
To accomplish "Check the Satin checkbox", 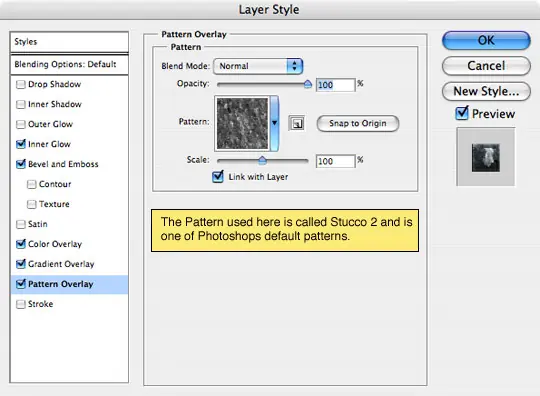I will (x=21, y=224).
